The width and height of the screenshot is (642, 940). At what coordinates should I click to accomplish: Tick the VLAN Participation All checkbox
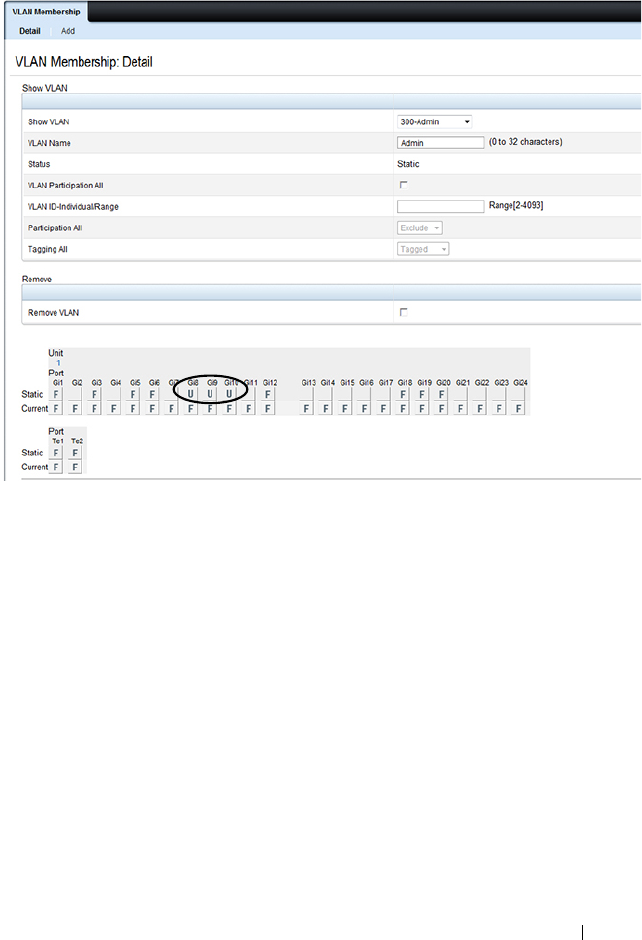click(x=403, y=185)
